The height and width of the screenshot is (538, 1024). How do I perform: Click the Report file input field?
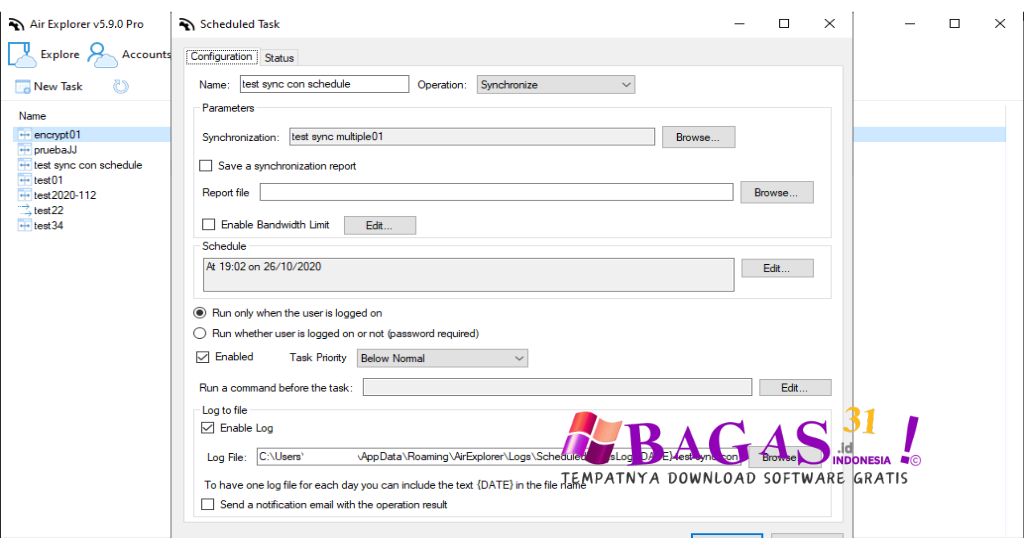[x=496, y=192]
